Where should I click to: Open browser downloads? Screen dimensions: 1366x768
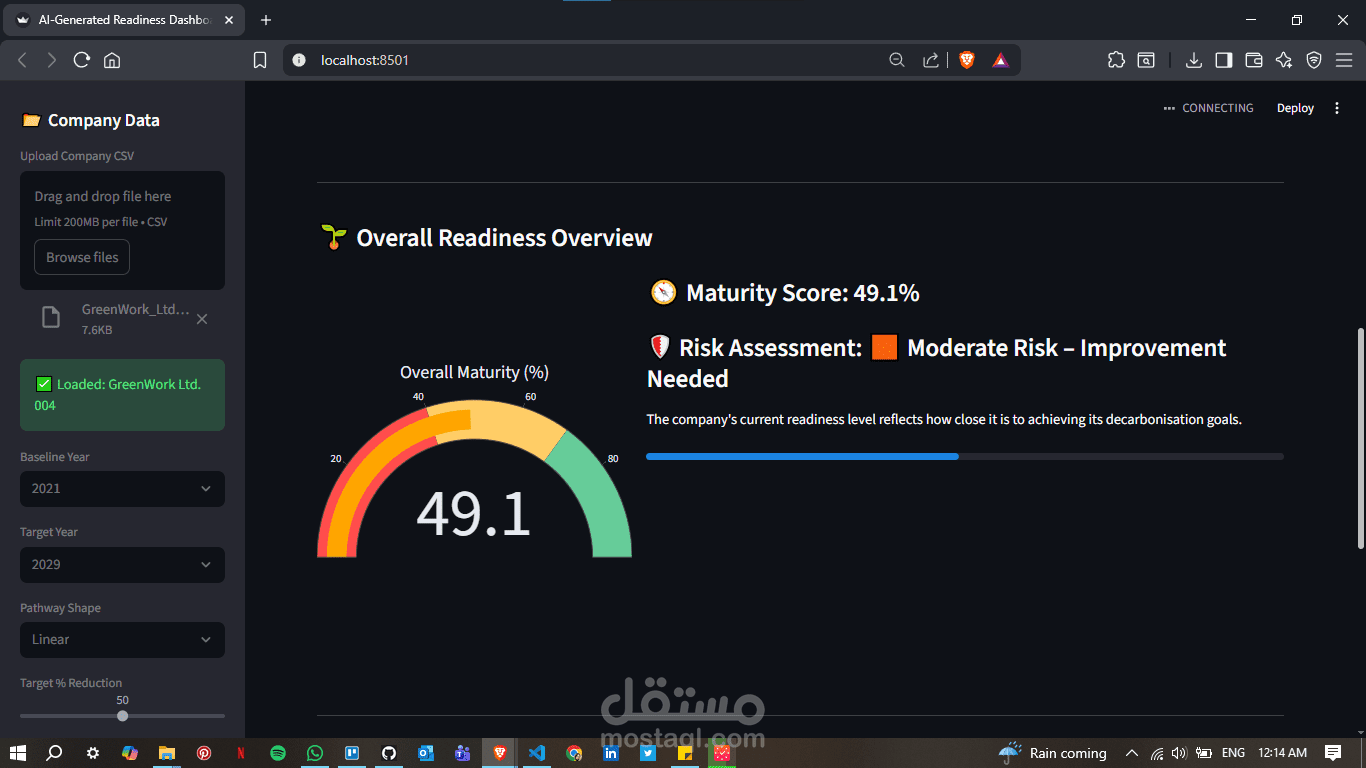coord(1193,60)
